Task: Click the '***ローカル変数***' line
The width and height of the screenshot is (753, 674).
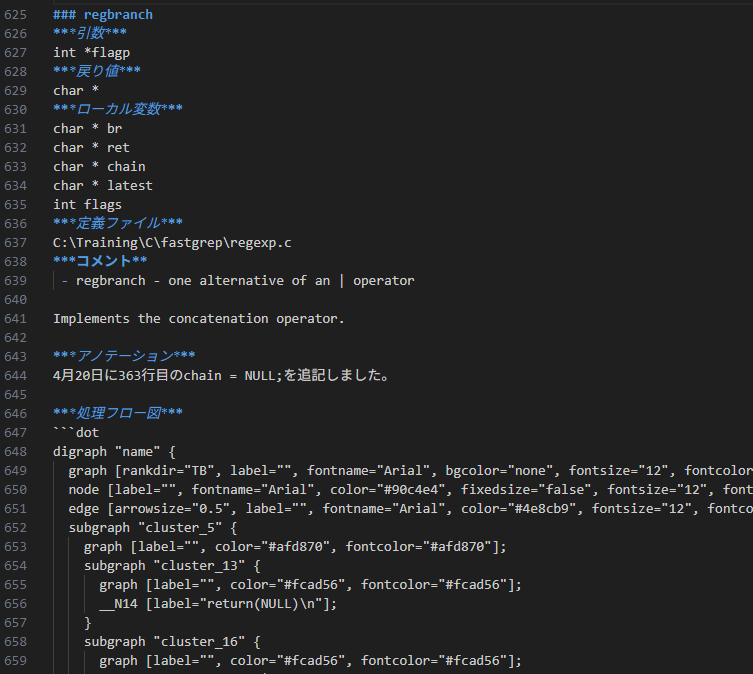Action: [118, 110]
